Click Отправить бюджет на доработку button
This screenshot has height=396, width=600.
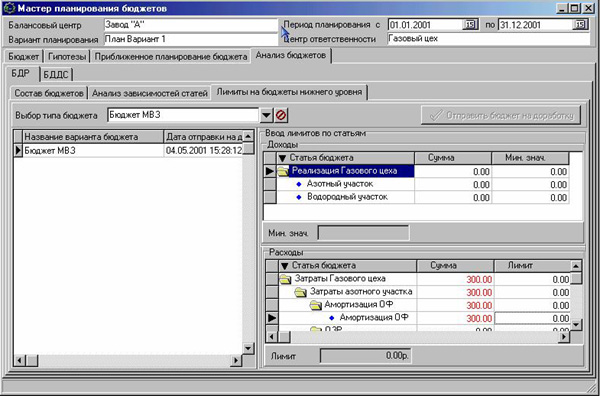[501, 115]
